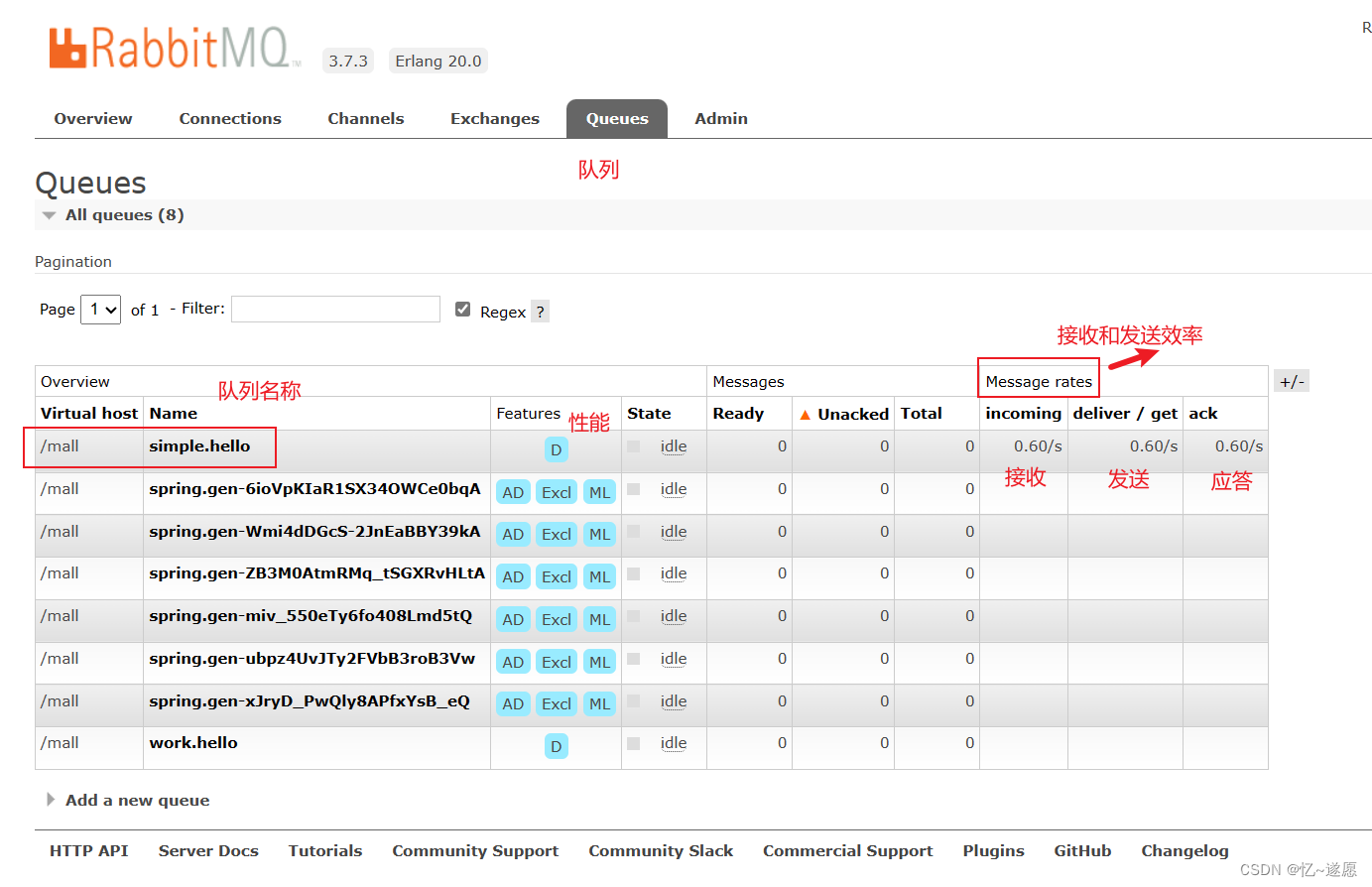
Task: Click Excl badge of spring.gen-xJryD_PwQly8APfxYsB_eQ
Action: tap(557, 703)
